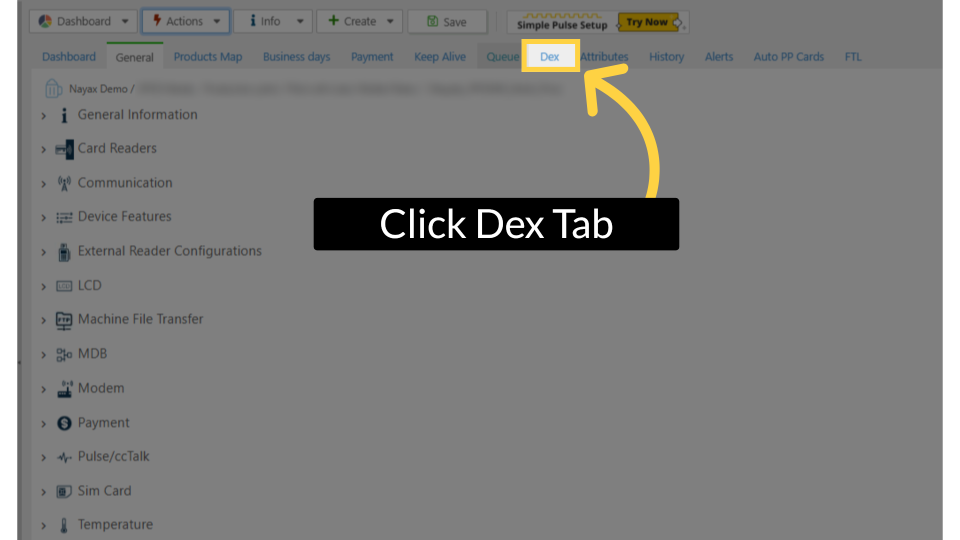Click the Sim Card icon

[x=64, y=491]
